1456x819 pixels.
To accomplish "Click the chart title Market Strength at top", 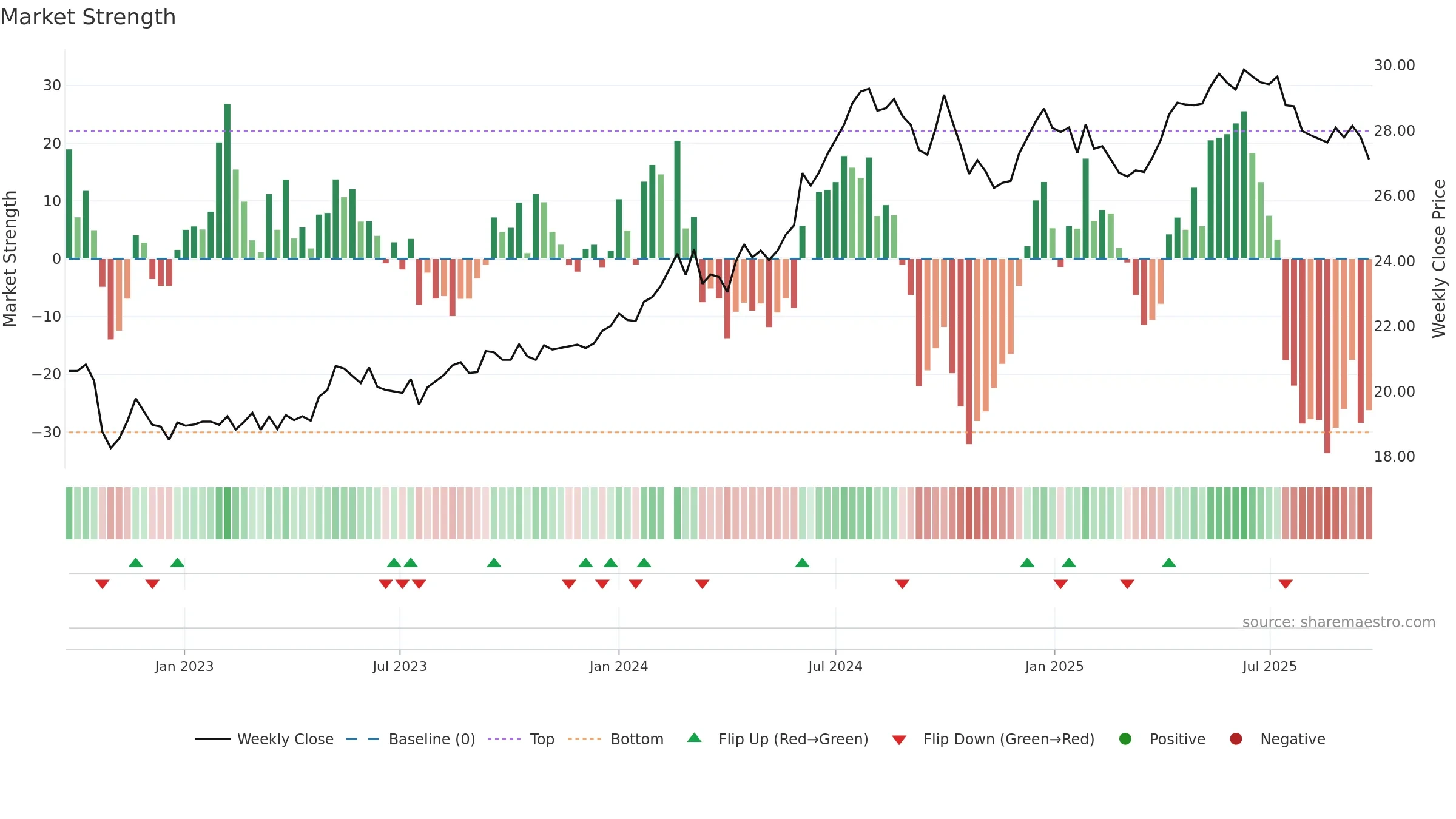I will (88, 17).
